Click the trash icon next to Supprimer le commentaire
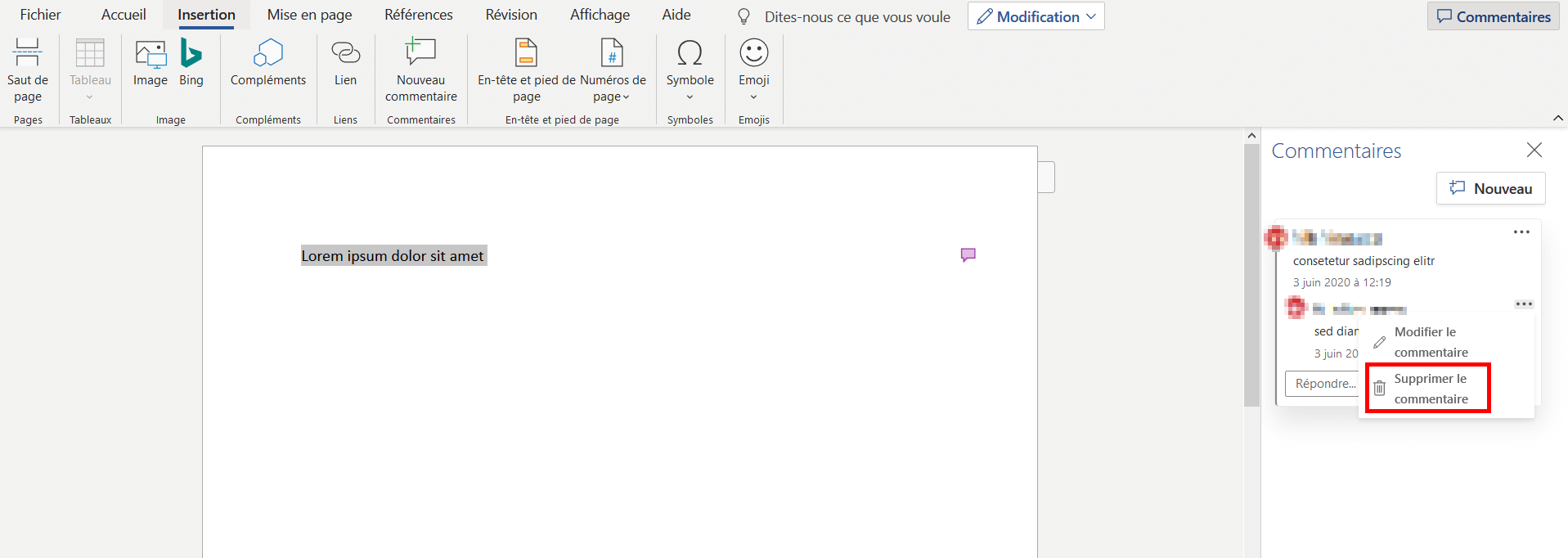Screen dimensions: 1568x558 pos(1380,389)
